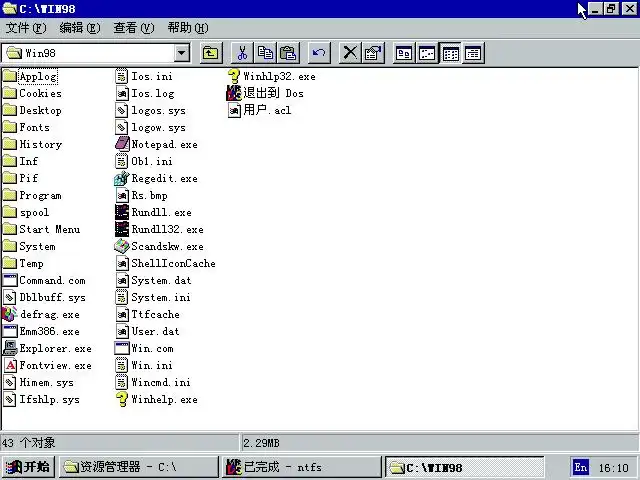Select the 退出到 Dos shortcut icon

coord(234,93)
